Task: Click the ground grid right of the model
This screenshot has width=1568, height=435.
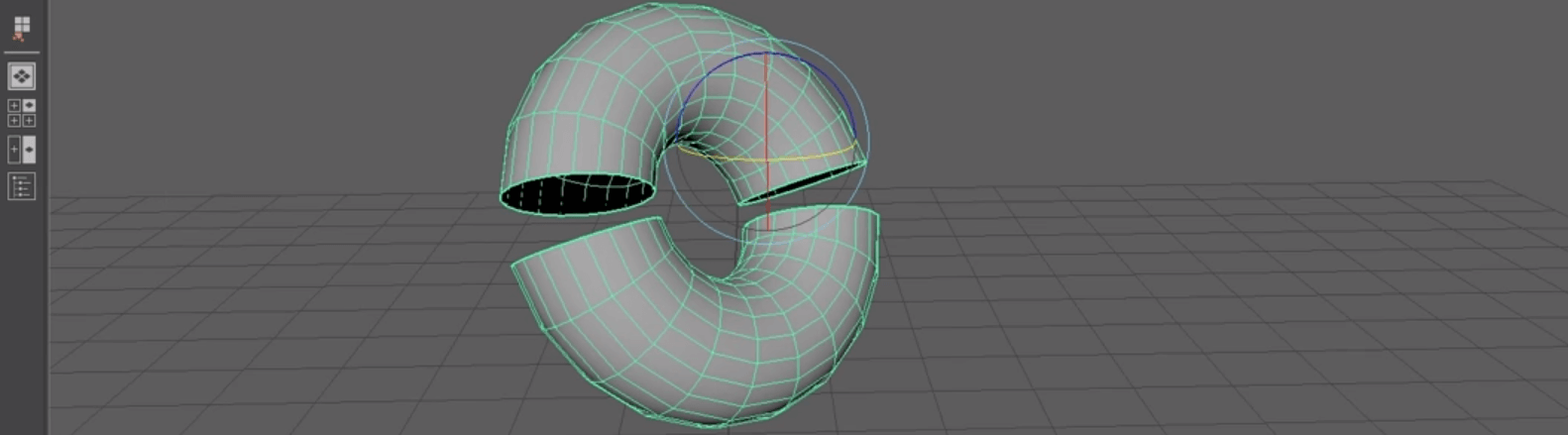Action: click(1189, 297)
